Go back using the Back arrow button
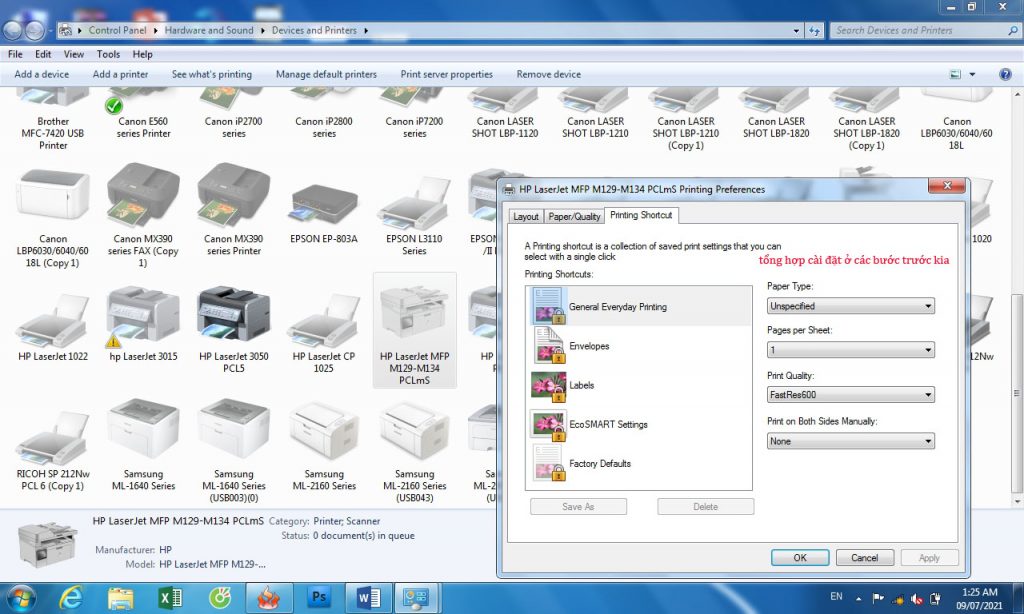Image resolution: width=1024 pixels, height=614 pixels. (12, 30)
